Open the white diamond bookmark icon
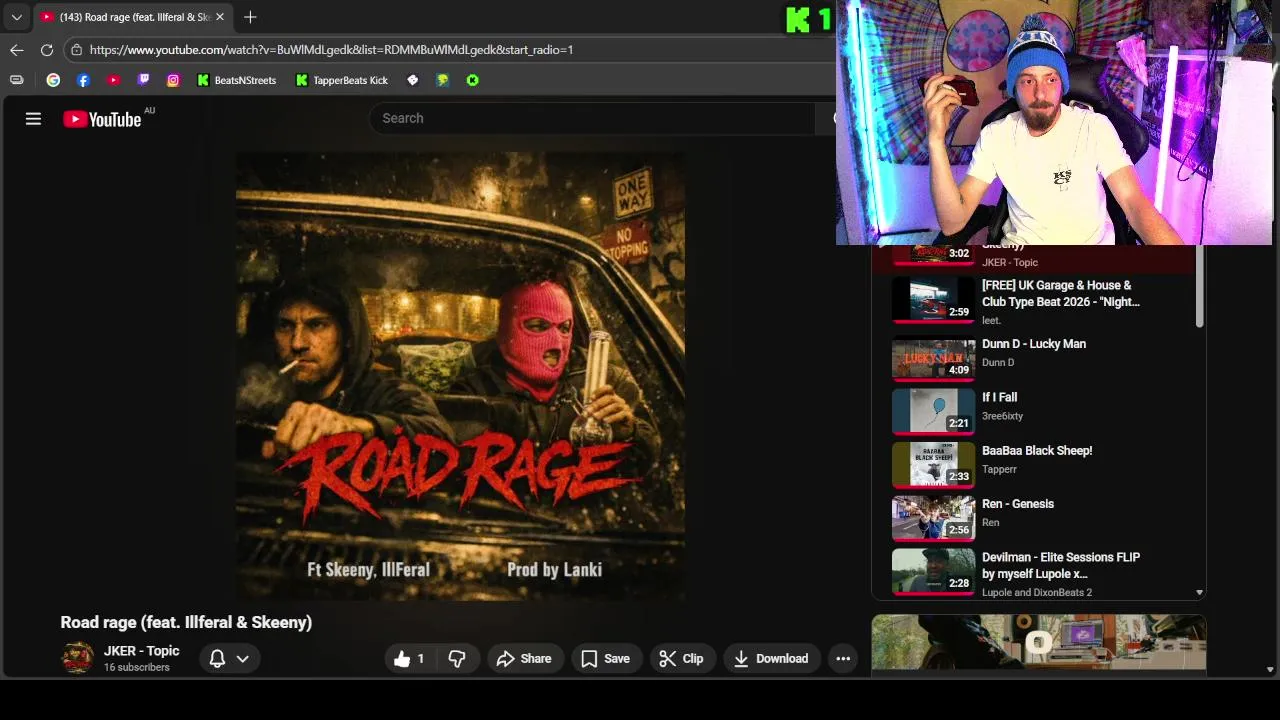 tap(412, 80)
